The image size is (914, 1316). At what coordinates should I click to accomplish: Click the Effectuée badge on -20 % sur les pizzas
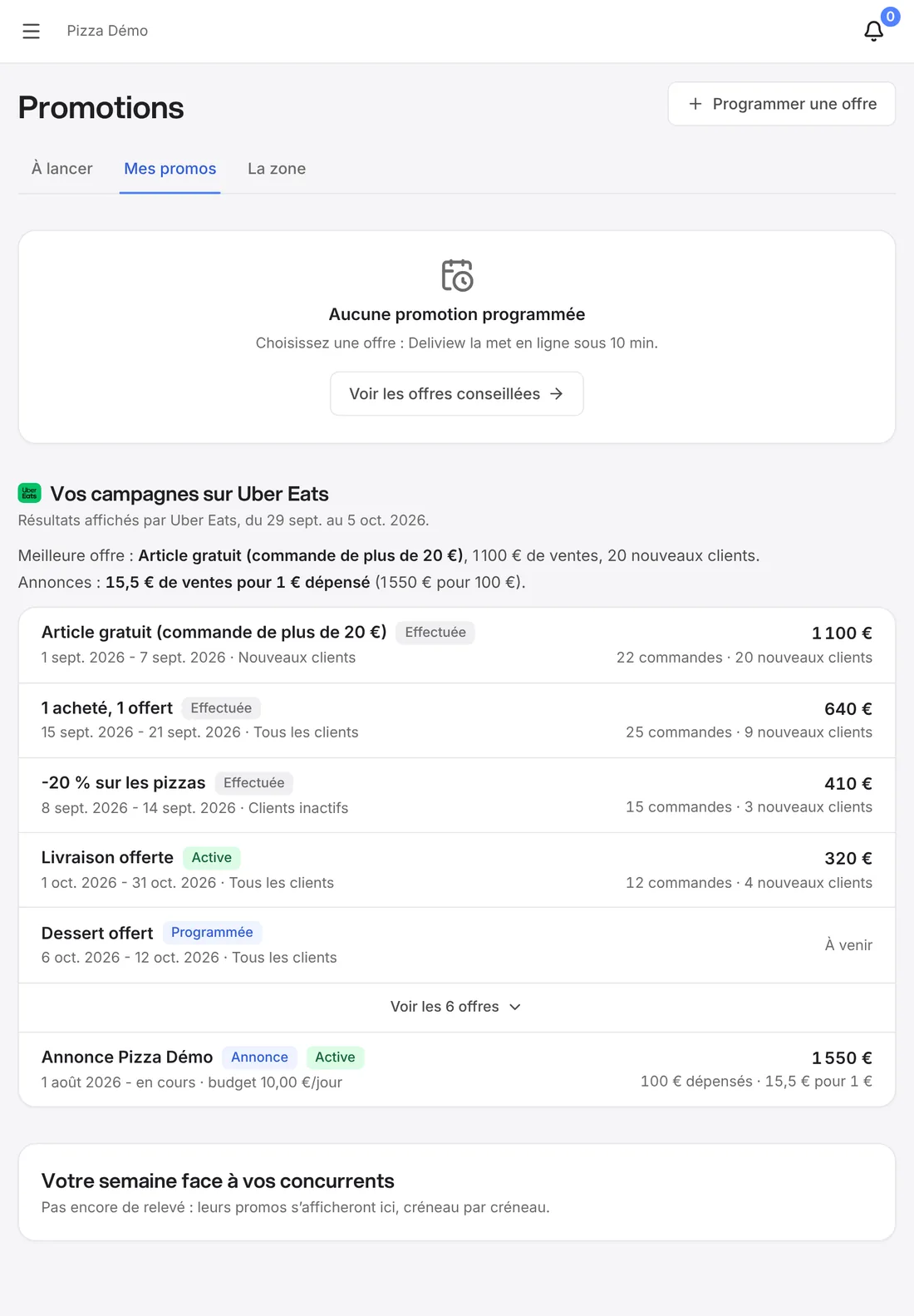[254, 783]
